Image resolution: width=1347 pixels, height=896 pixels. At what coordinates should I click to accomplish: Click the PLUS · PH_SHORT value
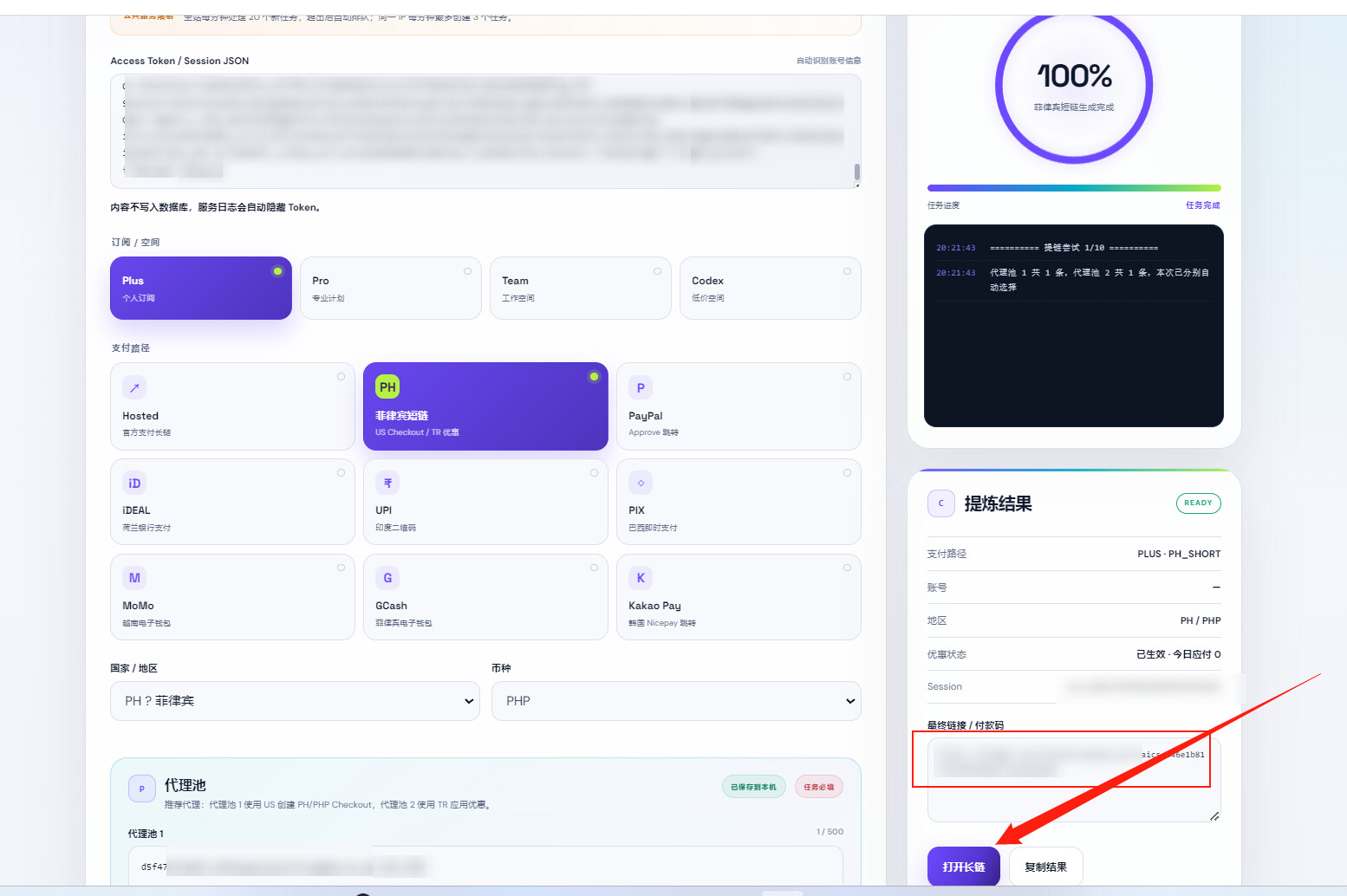pos(1179,554)
